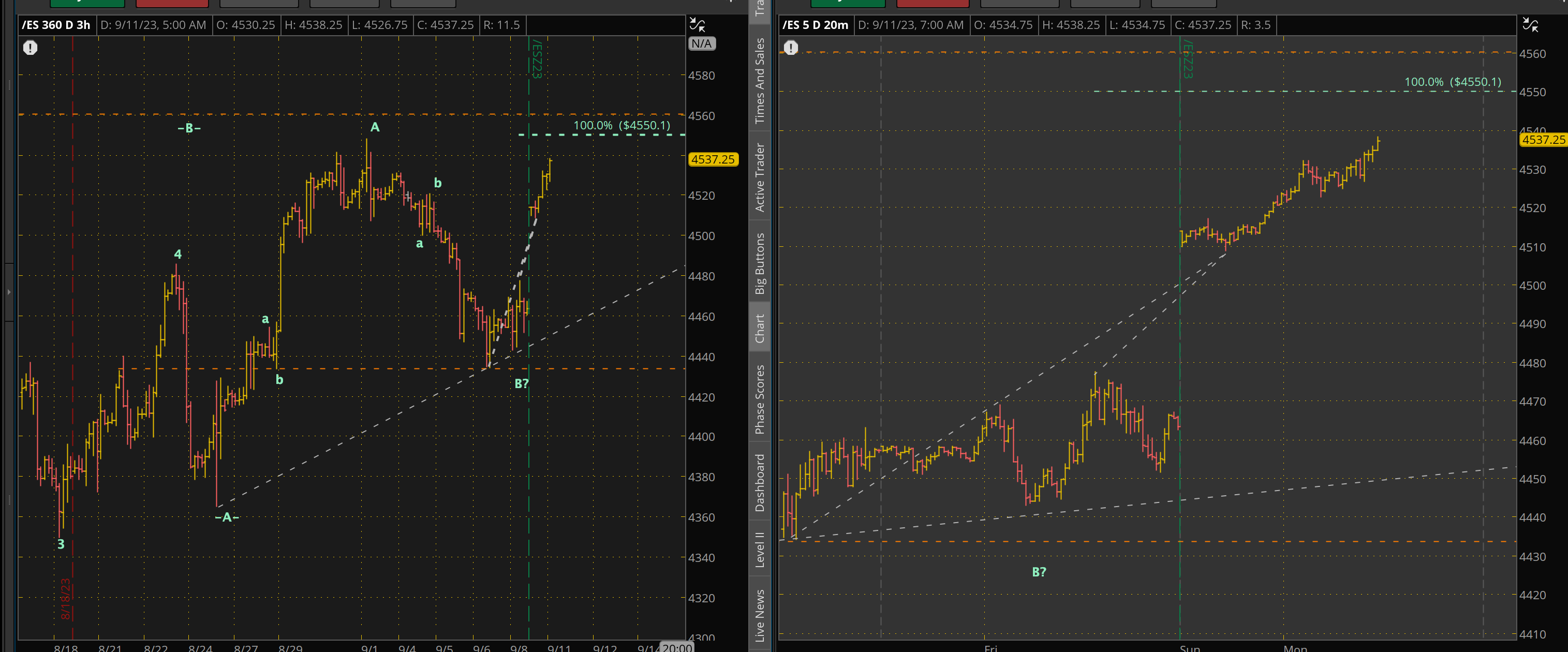Viewport: 1568px width, 652px height.
Task: Click the L: 4526.75 low value in left header
Action: 380,25
